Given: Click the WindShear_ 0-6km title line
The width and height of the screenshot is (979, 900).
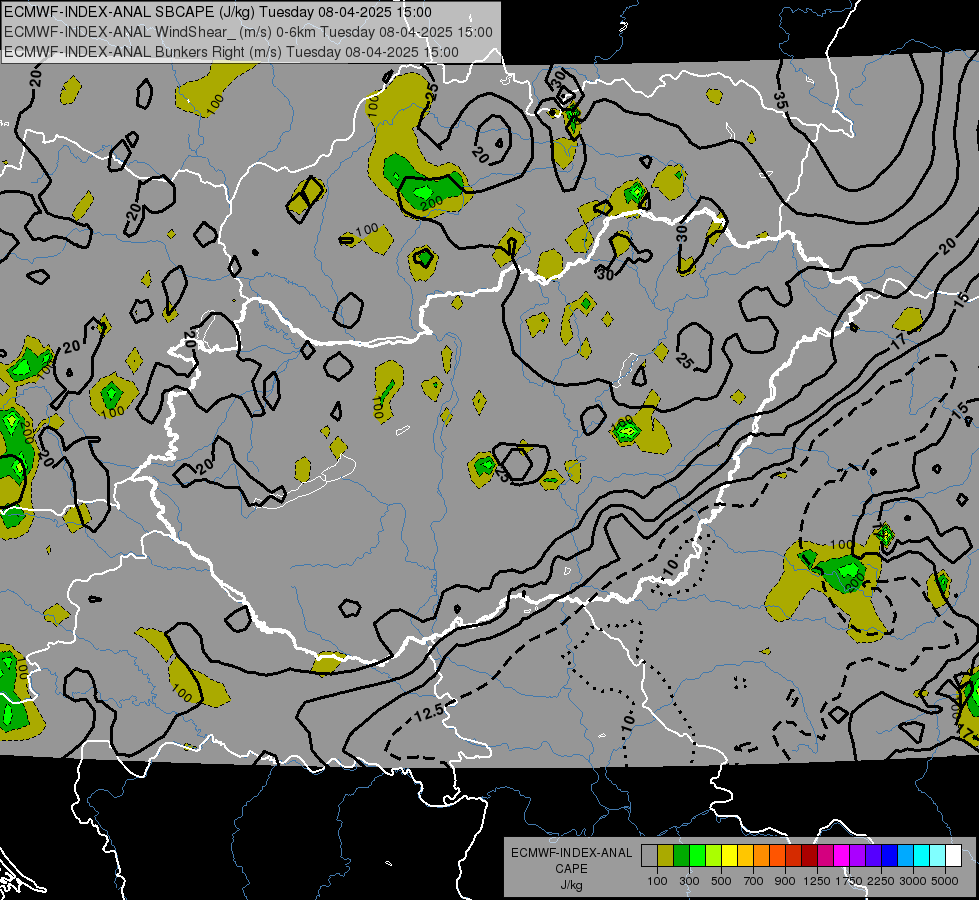Looking at the screenshot, I should [x=248, y=32].
